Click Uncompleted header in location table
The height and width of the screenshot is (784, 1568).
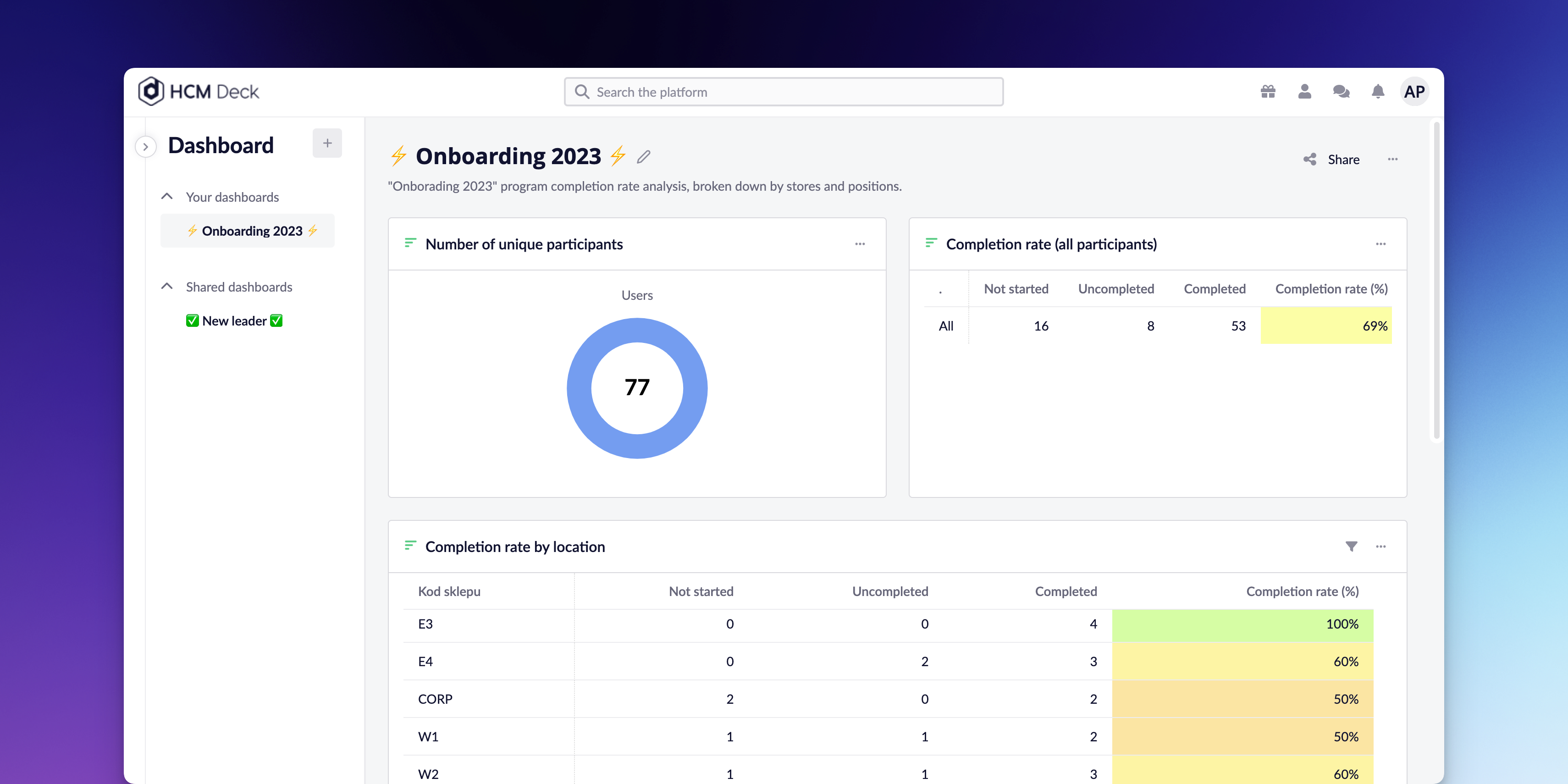(x=890, y=591)
